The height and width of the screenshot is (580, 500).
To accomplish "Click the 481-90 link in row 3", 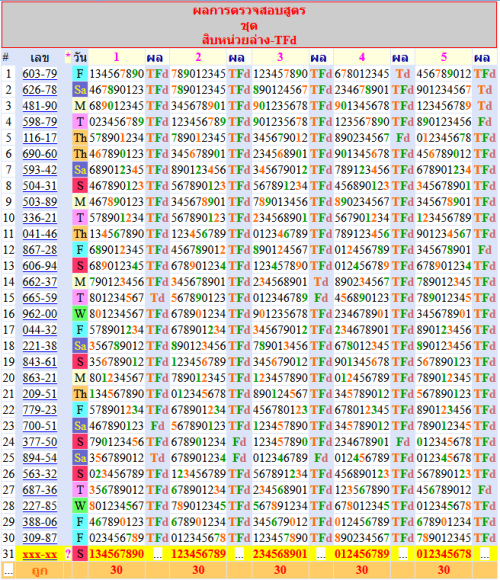I will [x=40, y=106].
